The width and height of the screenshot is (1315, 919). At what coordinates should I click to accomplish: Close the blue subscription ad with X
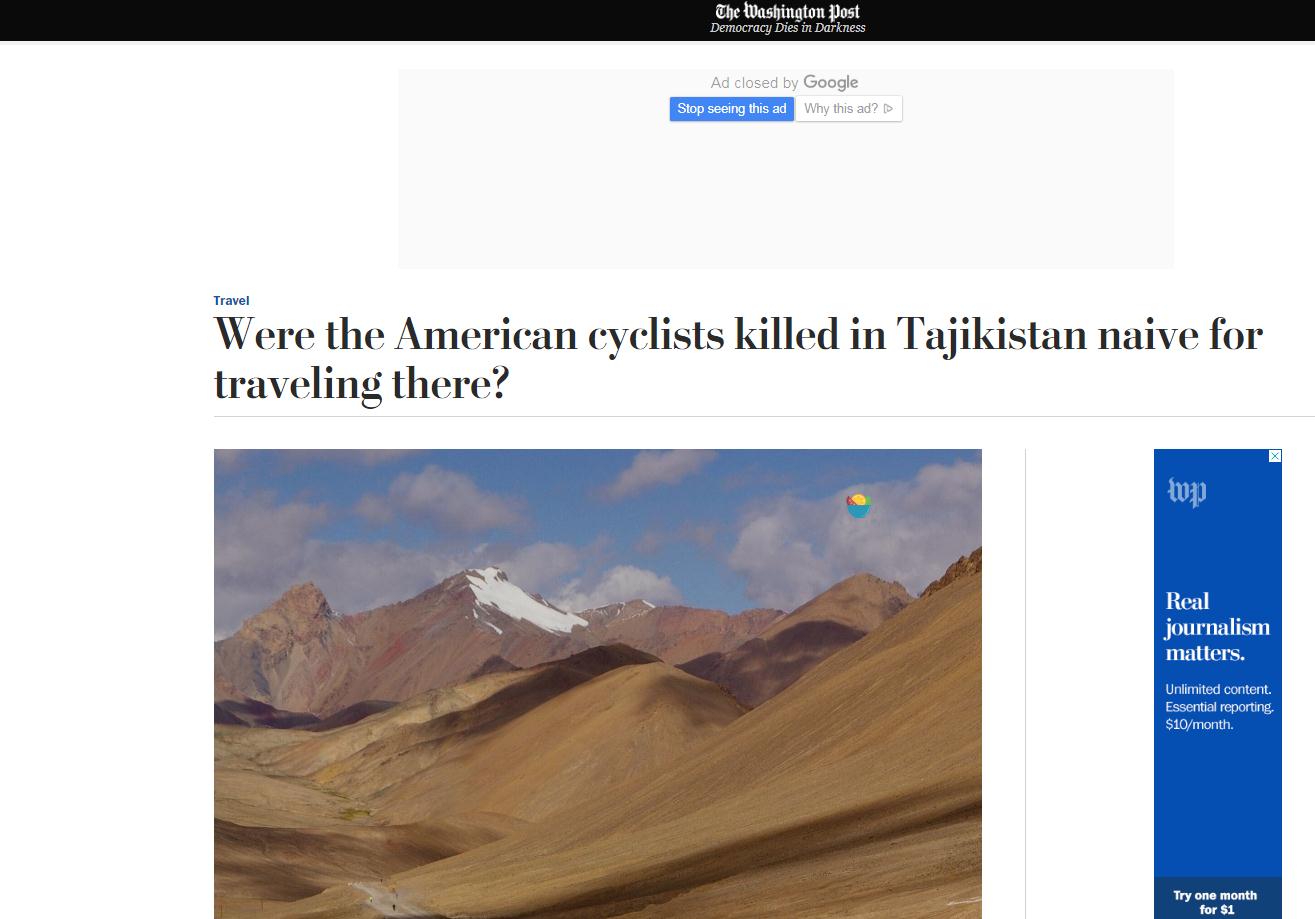coord(1275,456)
